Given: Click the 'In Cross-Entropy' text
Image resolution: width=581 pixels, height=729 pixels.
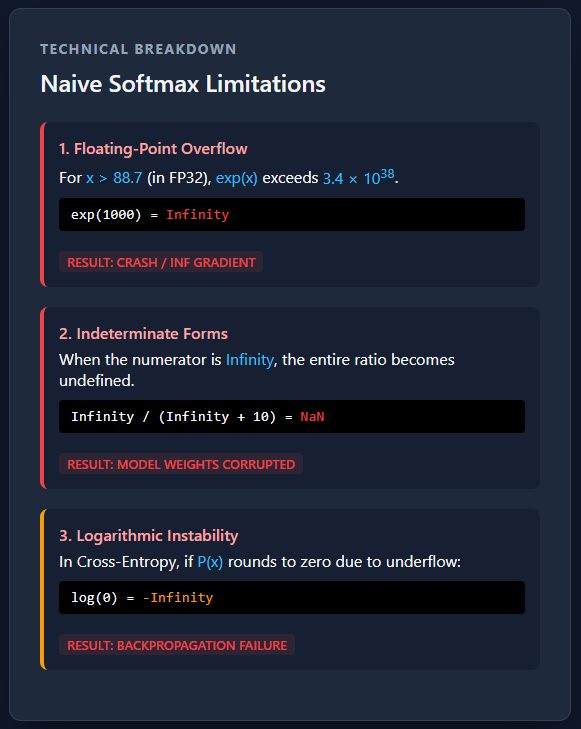Looking at the screenshot, I should [119, 562].
